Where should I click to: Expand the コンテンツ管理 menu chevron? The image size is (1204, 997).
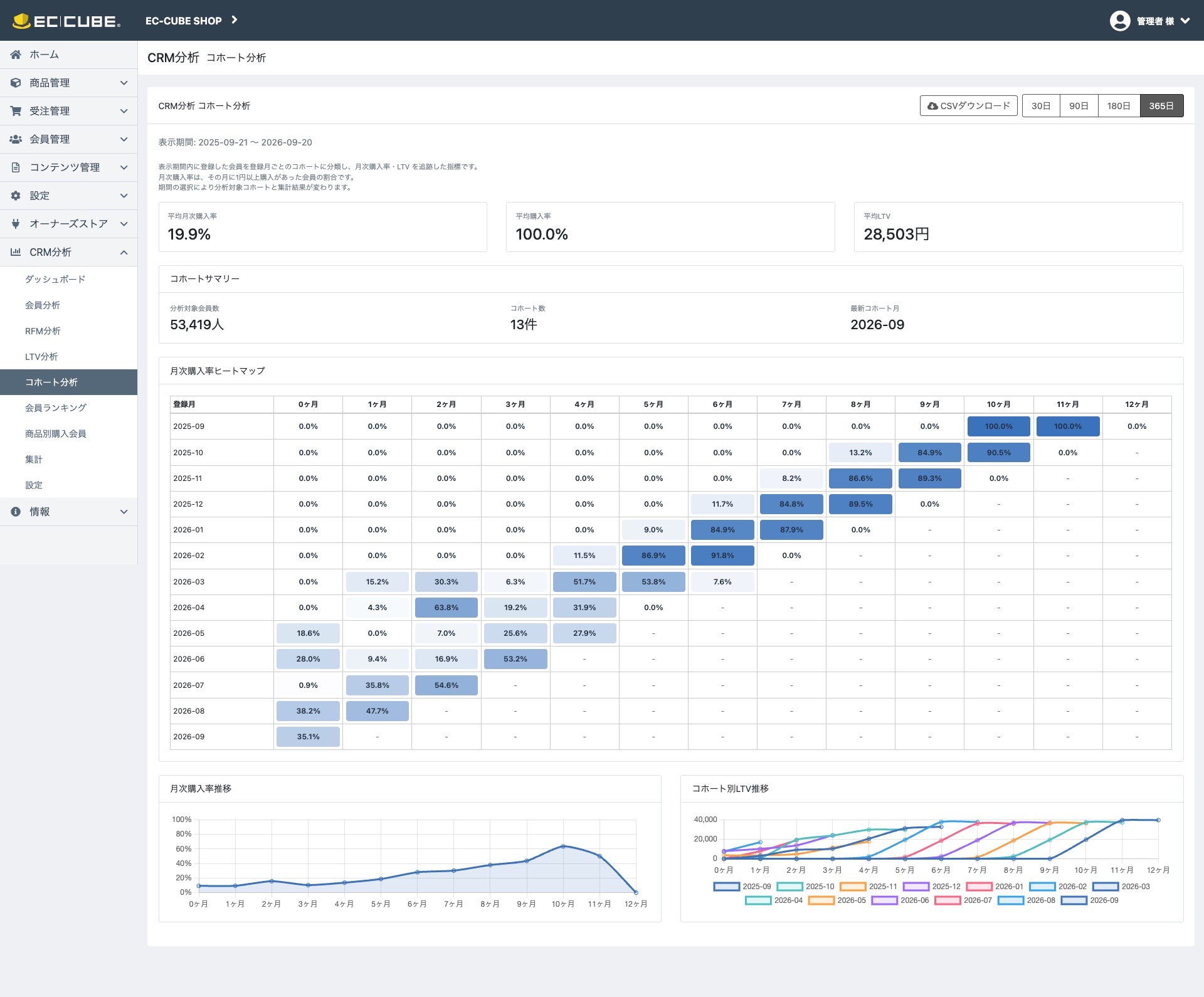tap(124, 167)
